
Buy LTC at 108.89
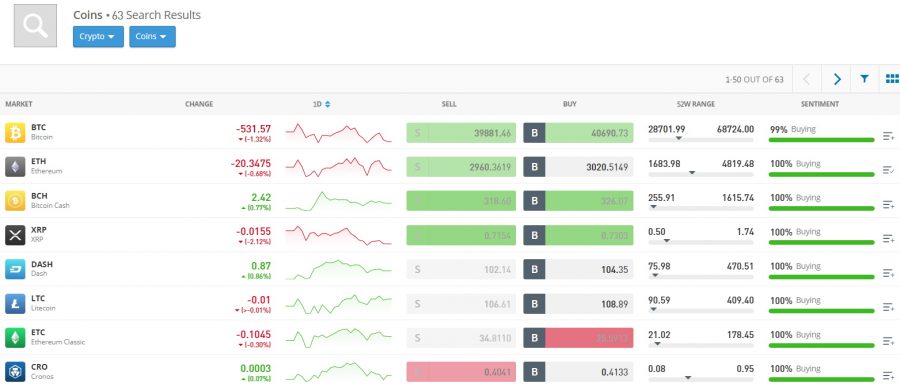[x=578, y=304]
